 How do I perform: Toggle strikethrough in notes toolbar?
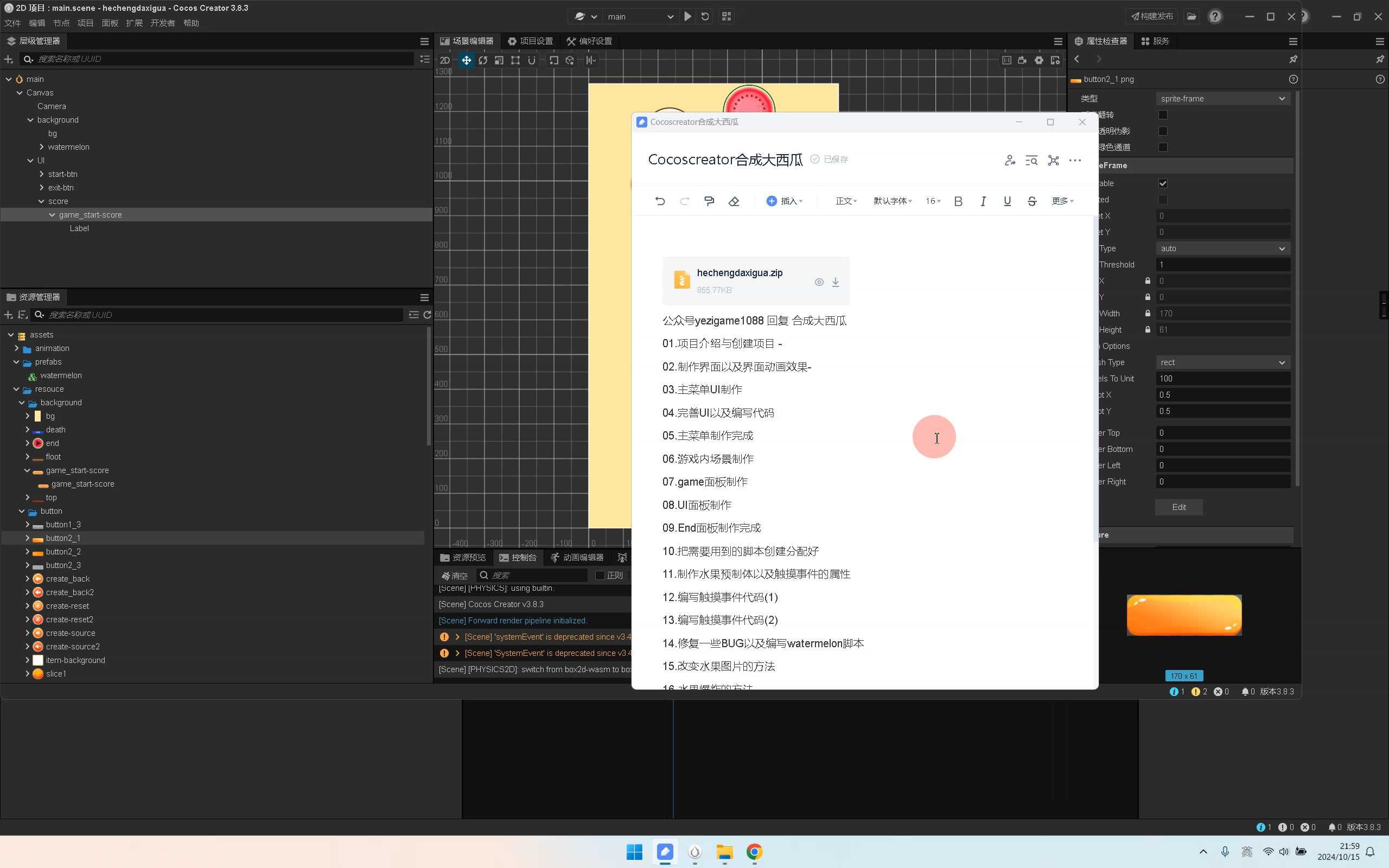point(1032,201)
